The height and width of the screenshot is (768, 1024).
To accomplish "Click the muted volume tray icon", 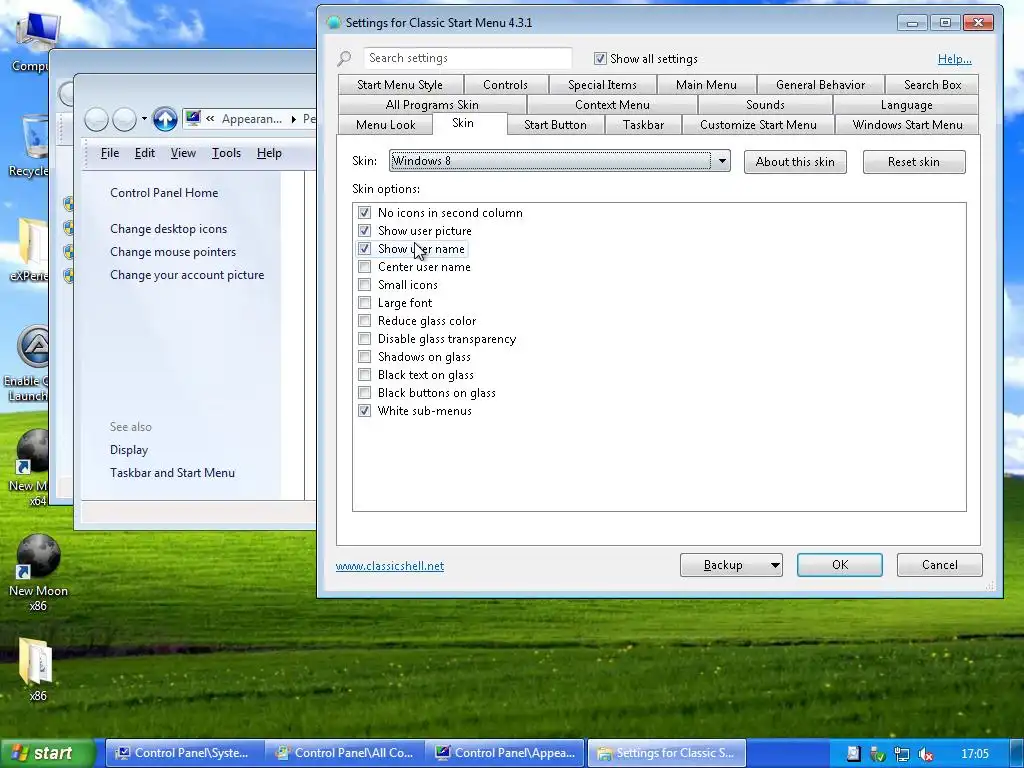I will coord(925,754).
